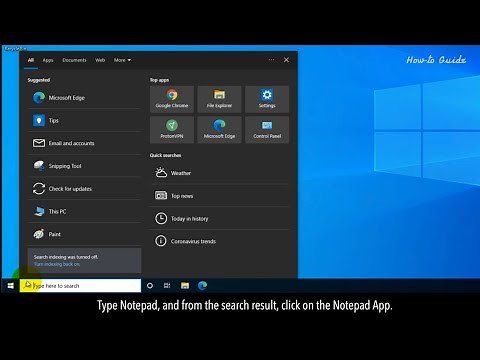Click the Type here to search box
The width and height of the screenshot is (480, 360).
(80, 286)
